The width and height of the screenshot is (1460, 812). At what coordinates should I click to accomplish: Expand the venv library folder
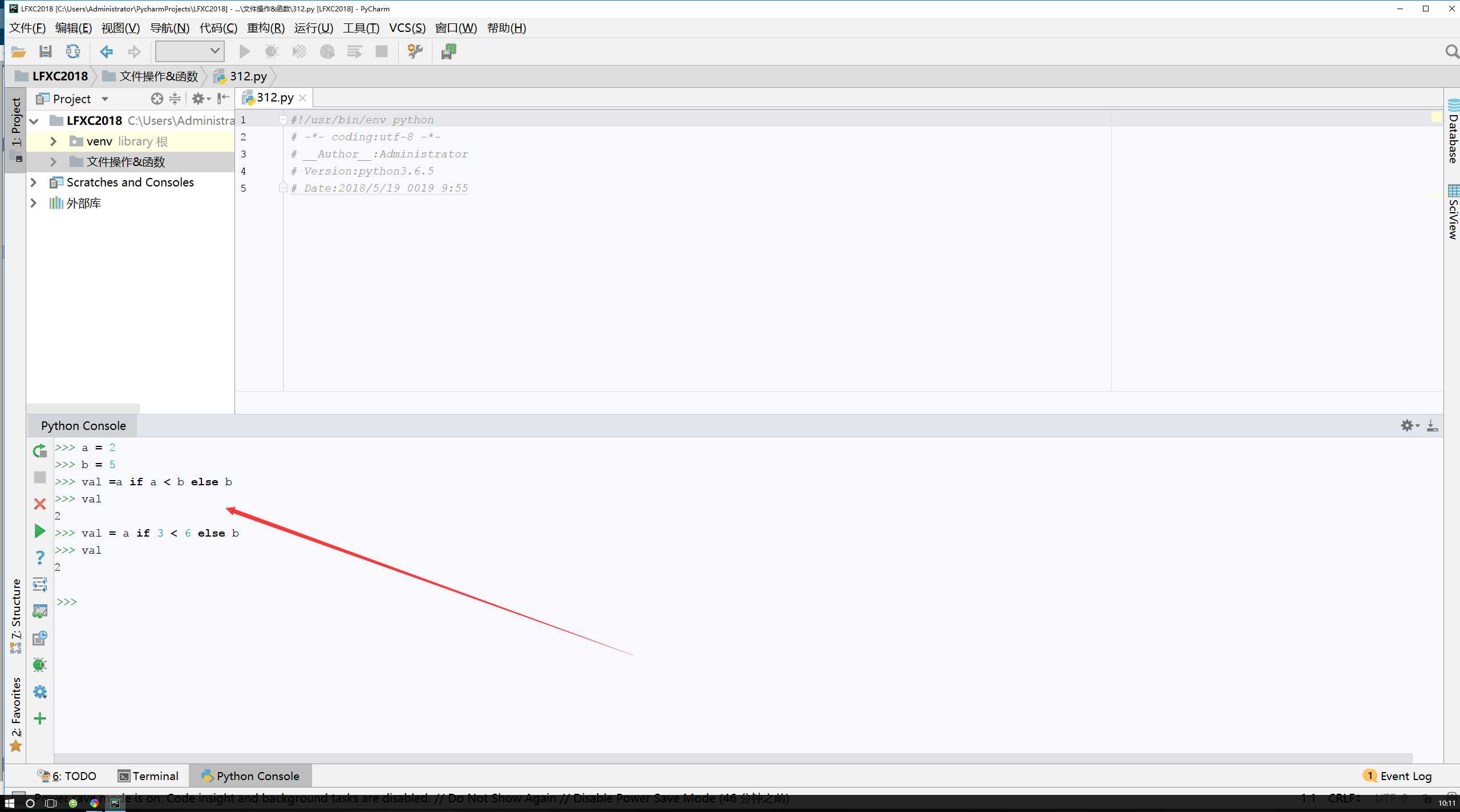click(54, 140)
